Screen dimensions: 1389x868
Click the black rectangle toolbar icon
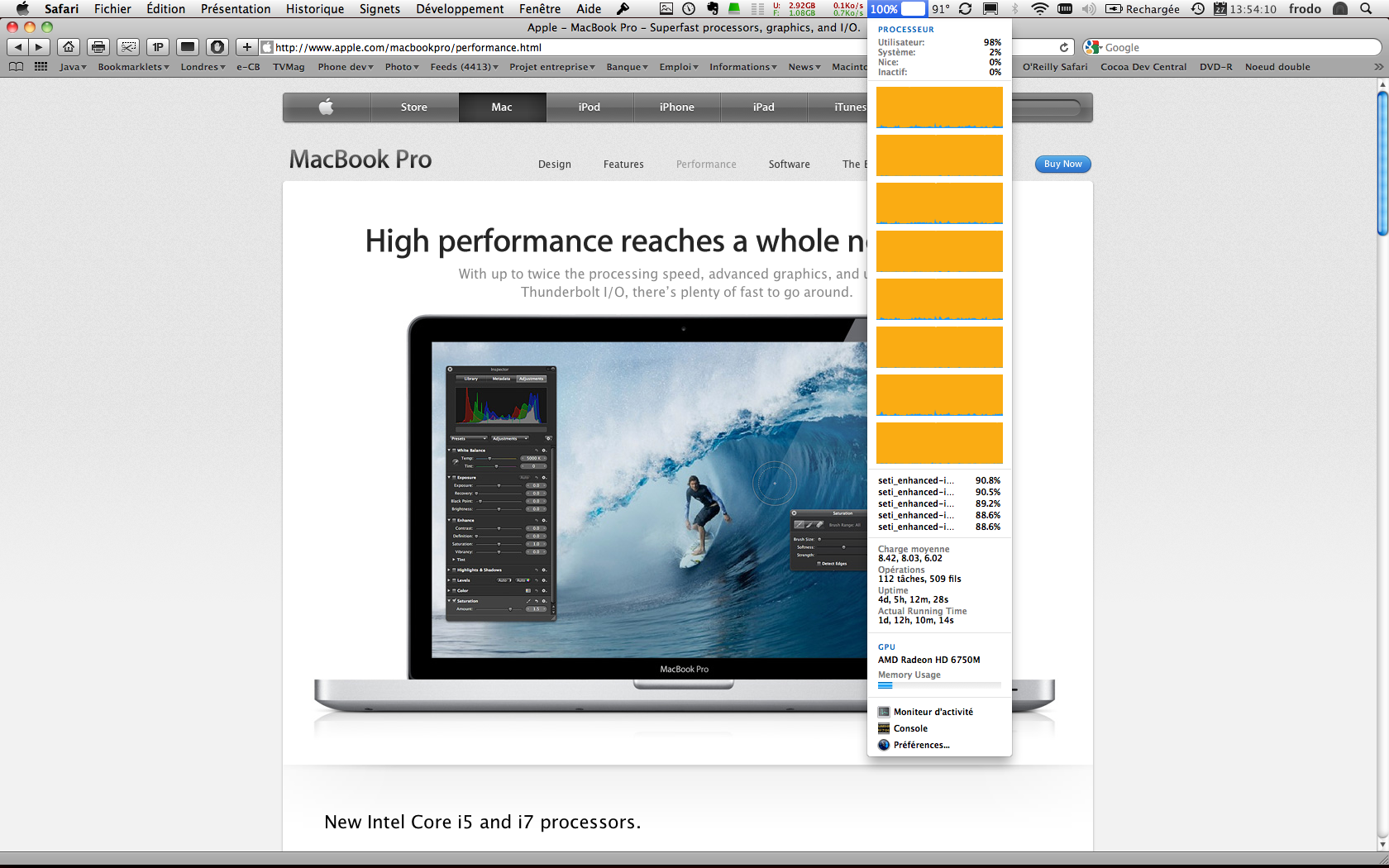pyautogui.click(x=188, y=47)
